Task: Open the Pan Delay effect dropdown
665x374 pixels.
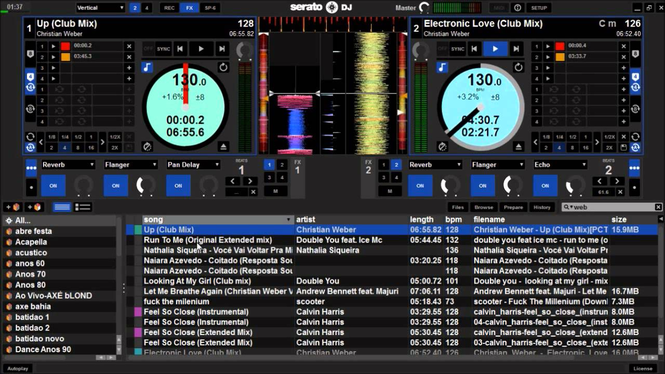Action: [x=193, y=165]
